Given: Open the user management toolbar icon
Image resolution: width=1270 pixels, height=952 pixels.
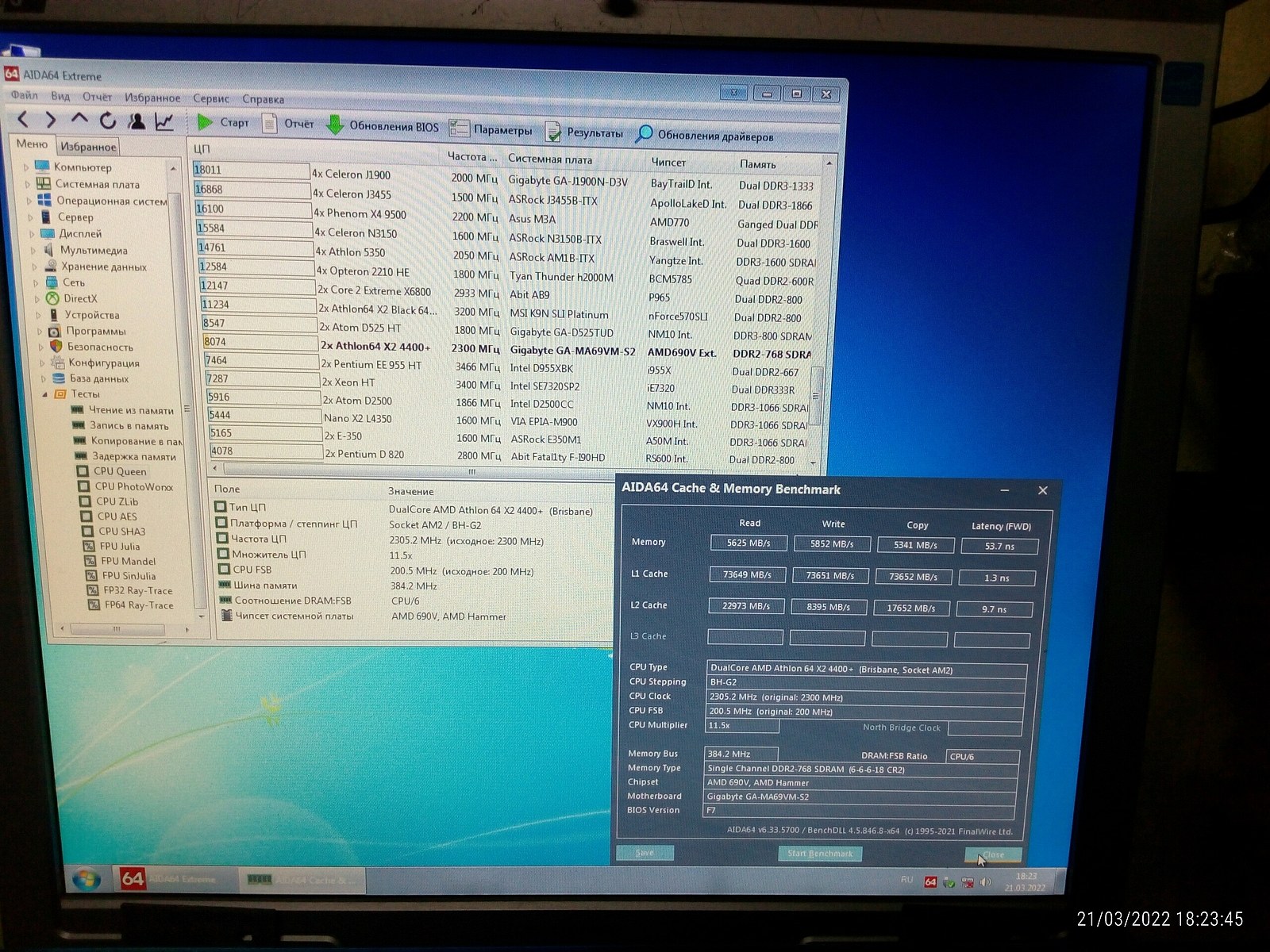Looking at the screenshot, I should [137, 121].
